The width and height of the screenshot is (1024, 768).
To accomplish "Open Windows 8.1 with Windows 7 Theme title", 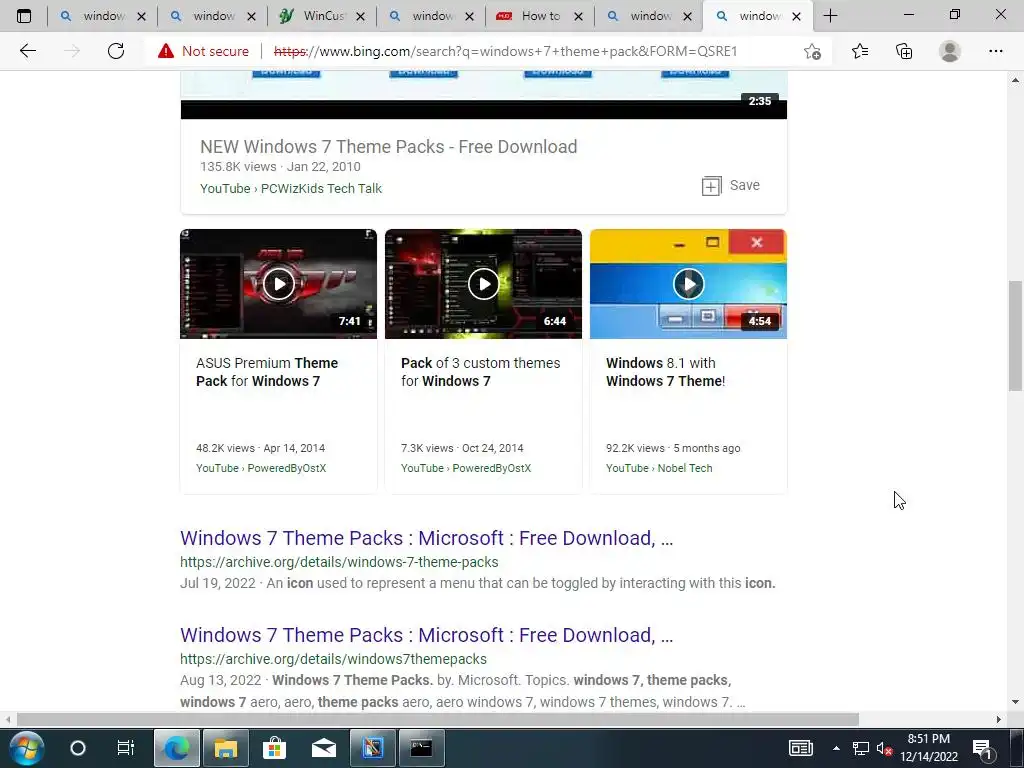I will (665, 372).
